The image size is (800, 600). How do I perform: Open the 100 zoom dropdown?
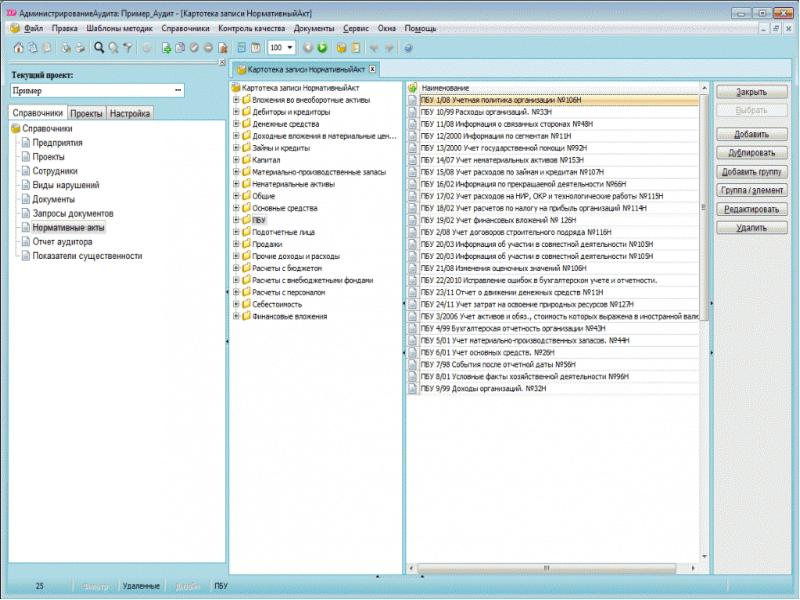coord(290,47)
